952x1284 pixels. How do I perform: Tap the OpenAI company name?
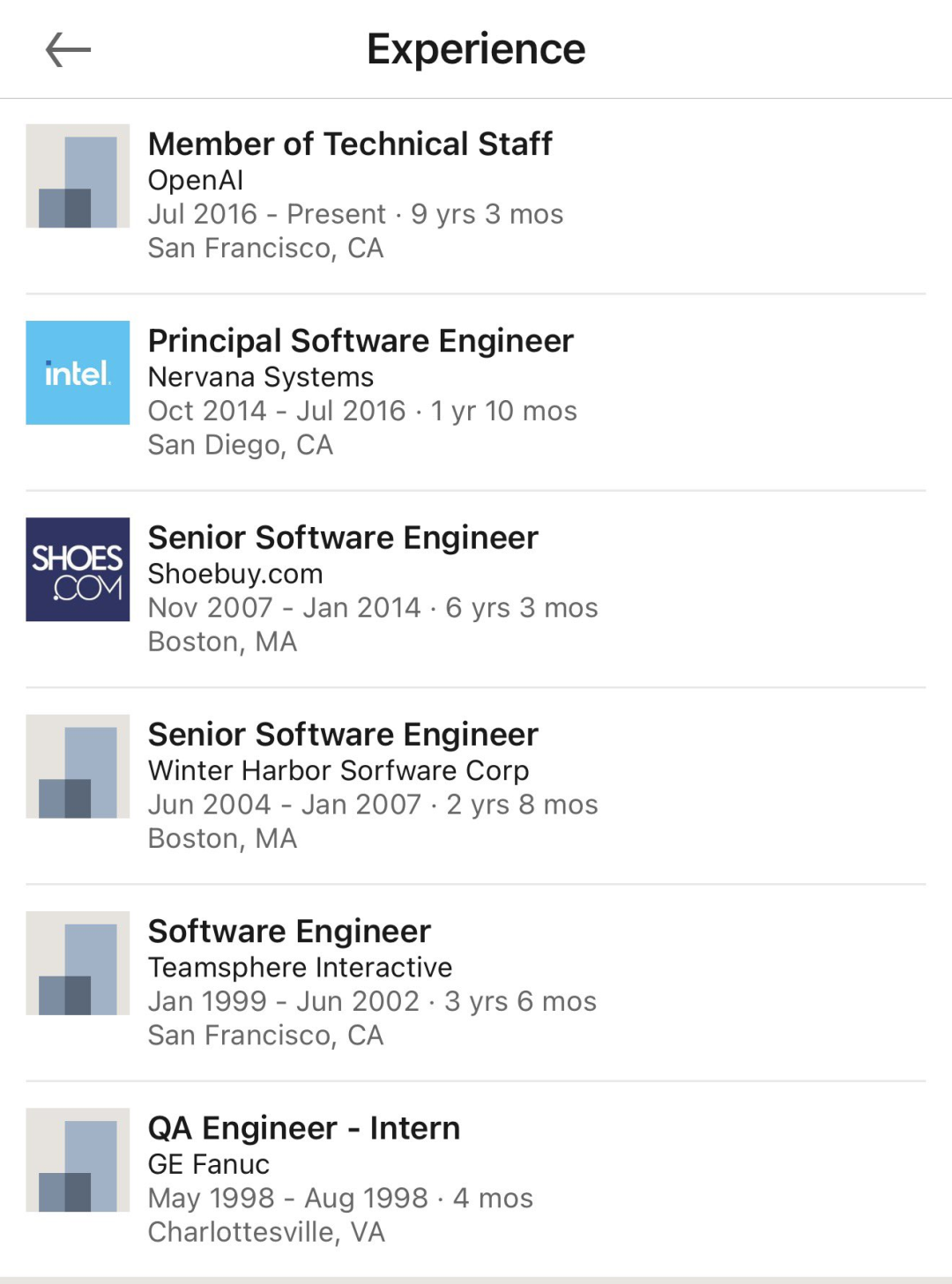(x=196, y=180)
